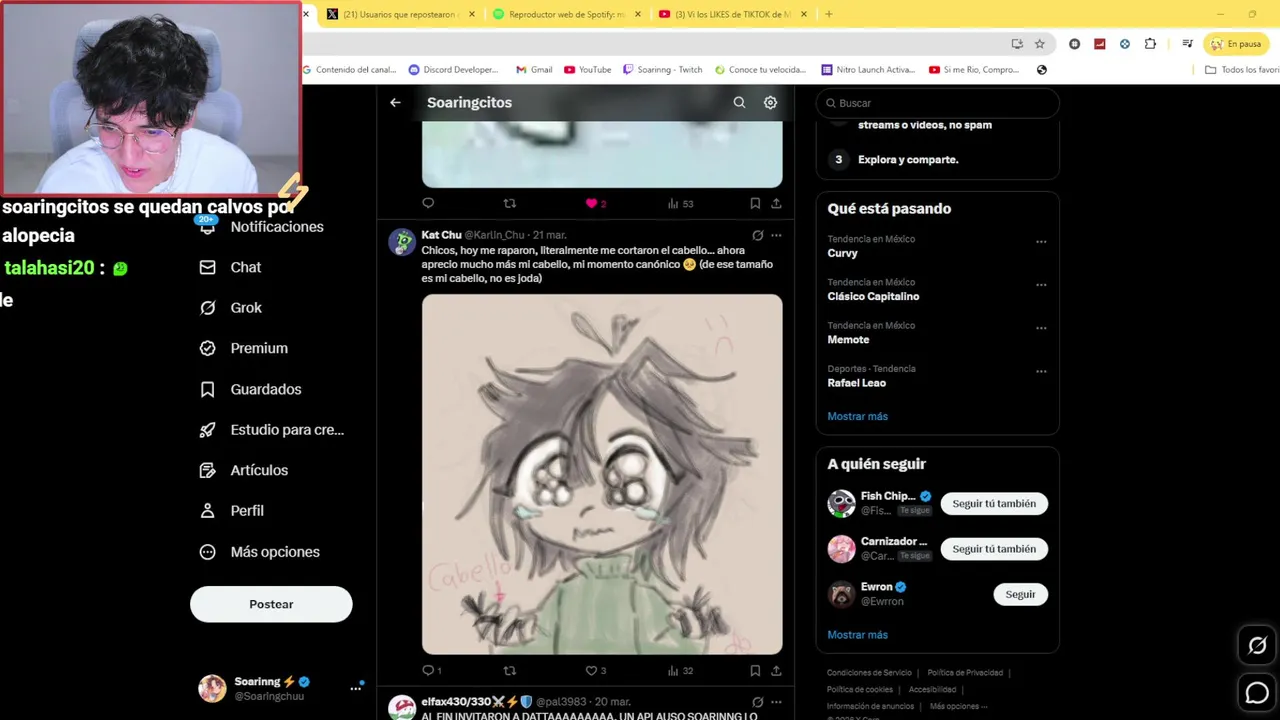Open the Rafael Leao trend
The width and height of the screenshot is (1280, 720).
coord(856,383)
